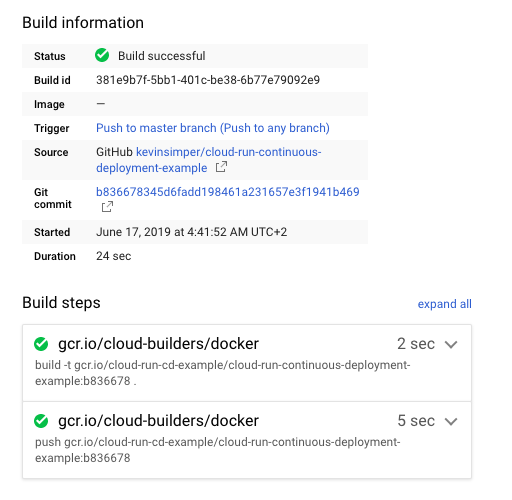Expand the 5 sec docker push step chevron
Screen dimensions: 512x500
[451, 421]
